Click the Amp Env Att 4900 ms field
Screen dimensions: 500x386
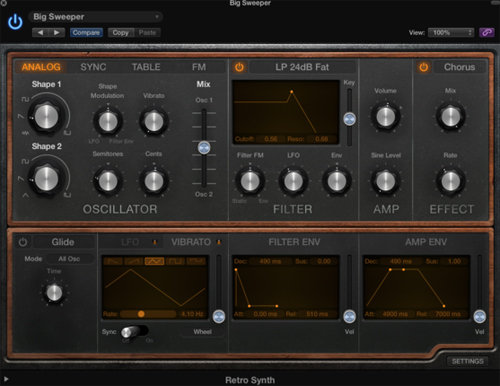[395, 314]
